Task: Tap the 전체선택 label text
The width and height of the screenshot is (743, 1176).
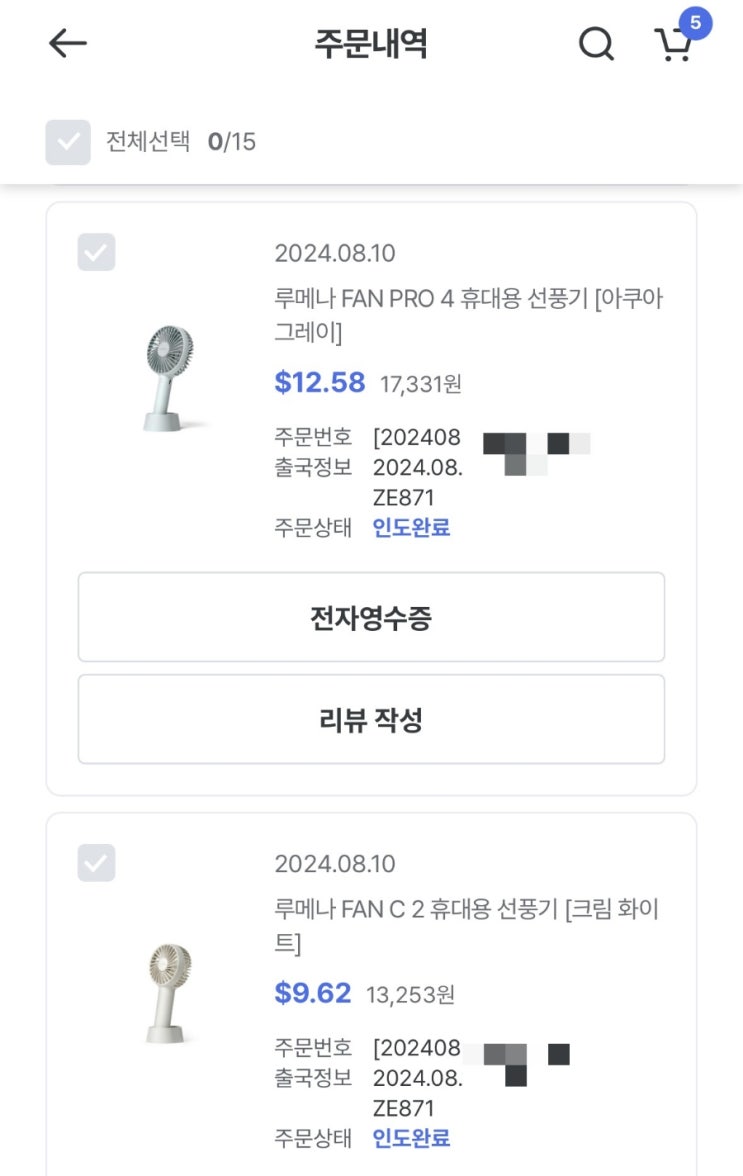Action: coord(147,142)
